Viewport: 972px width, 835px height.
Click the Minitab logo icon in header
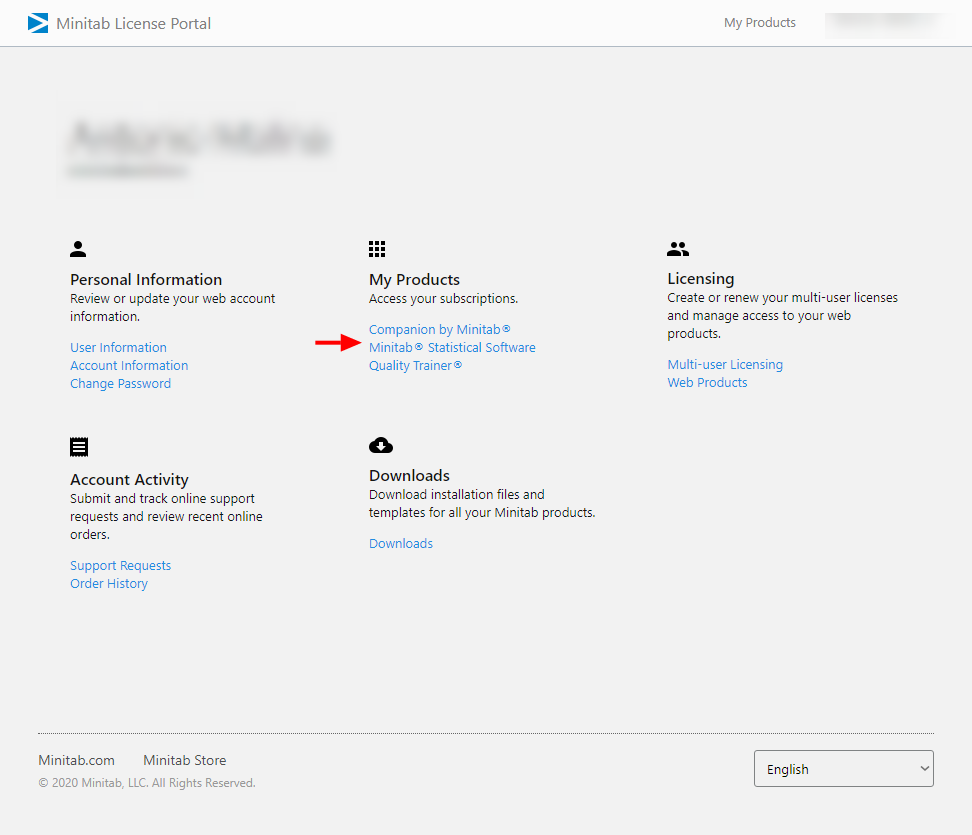pyautogui.click(x=38, y=23)
